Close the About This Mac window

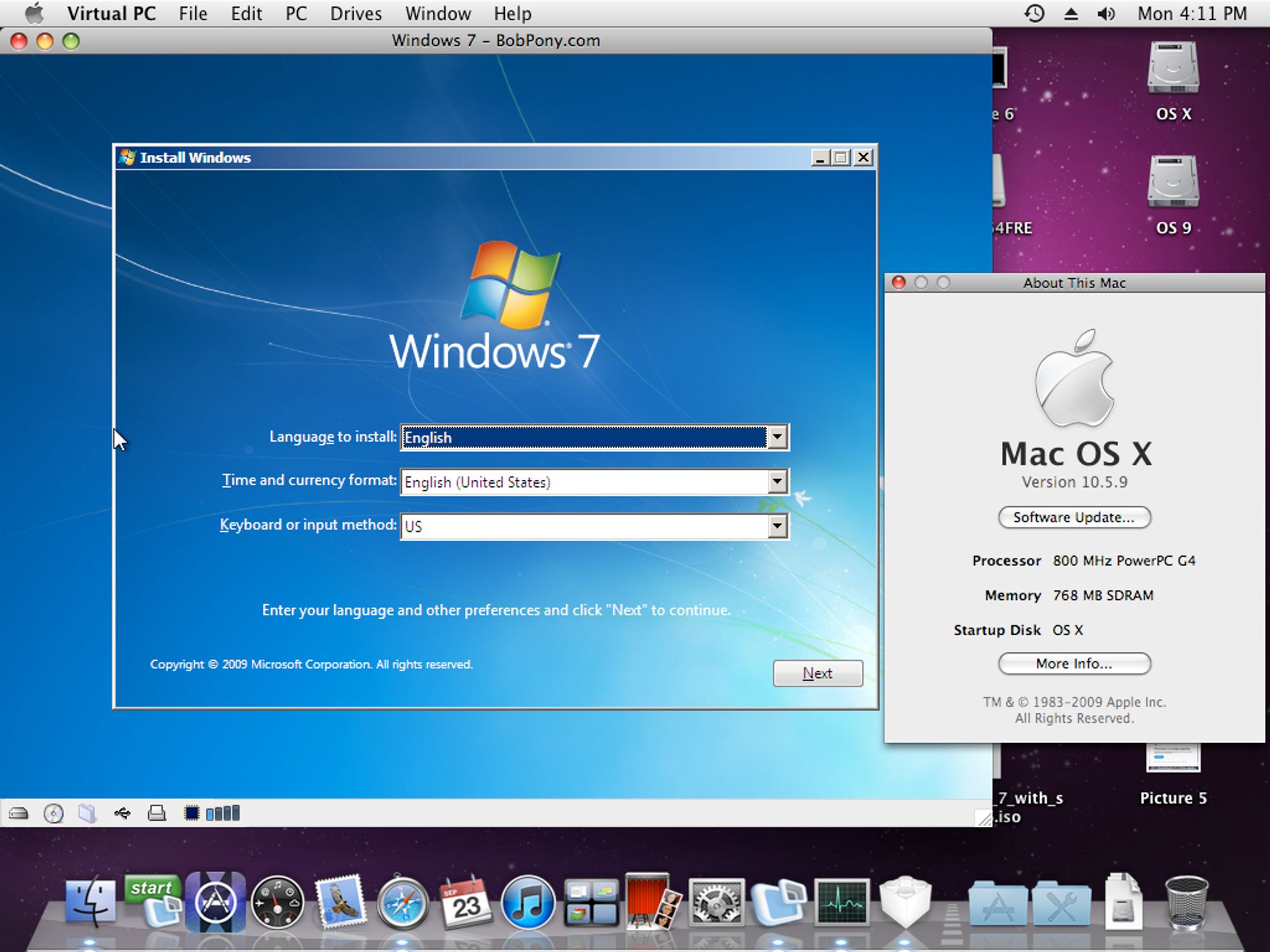tap(899, 282)
